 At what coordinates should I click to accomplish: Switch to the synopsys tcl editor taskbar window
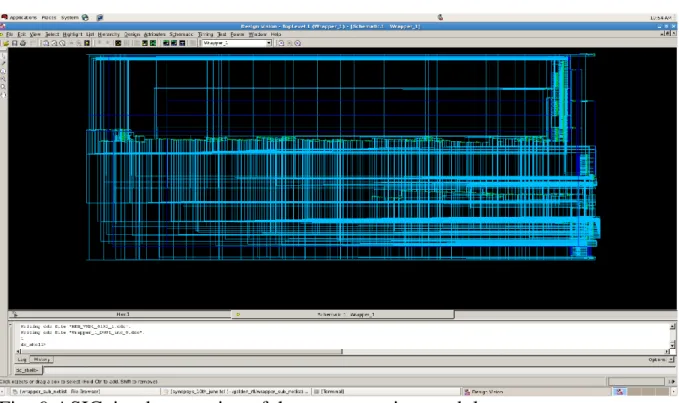[x=236, y=392]
